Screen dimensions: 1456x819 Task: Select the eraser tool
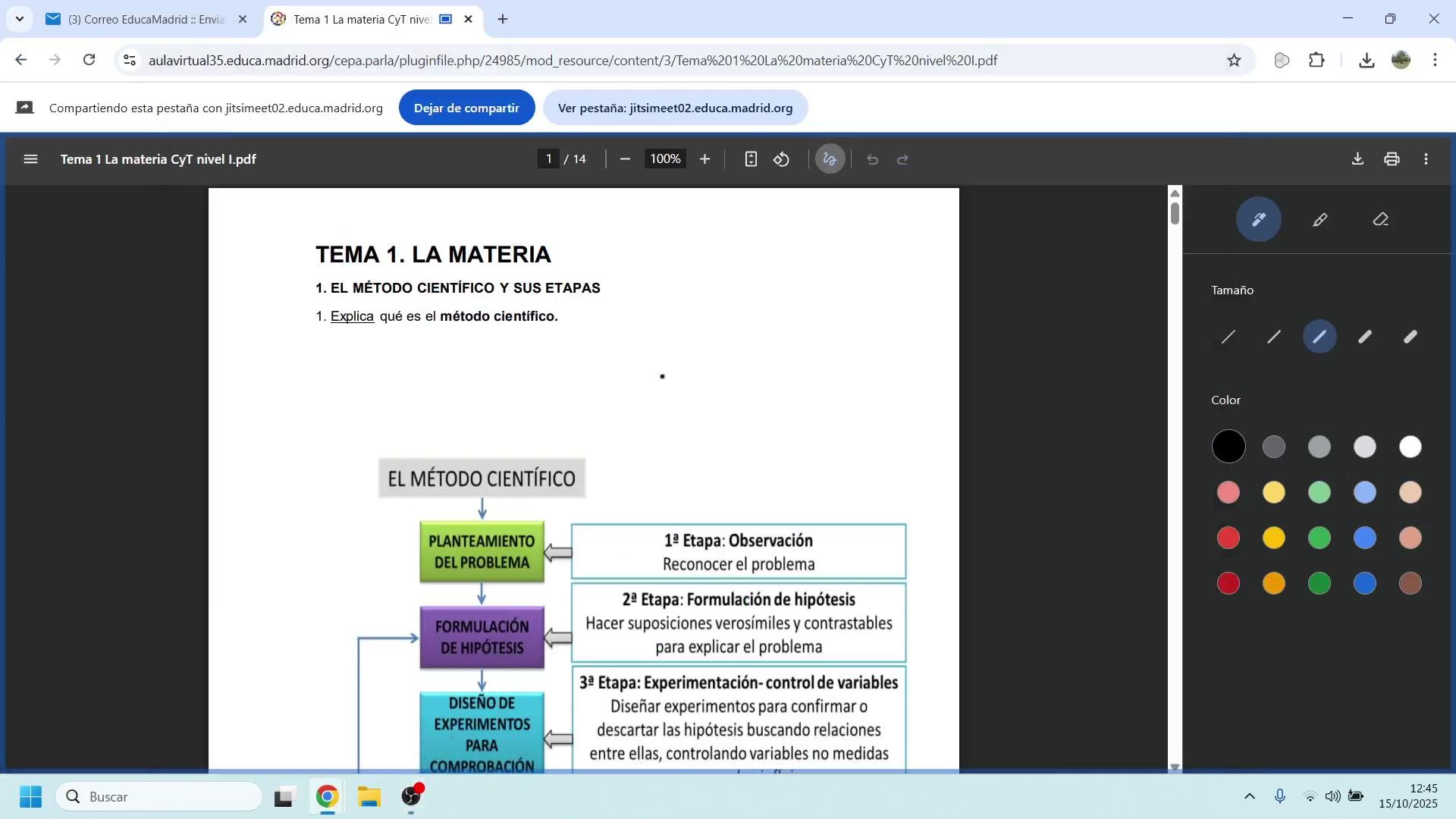click(x=1380, y=220)
